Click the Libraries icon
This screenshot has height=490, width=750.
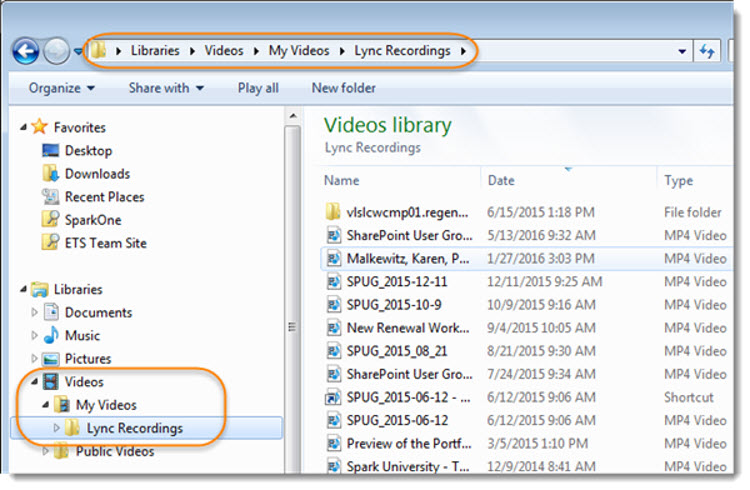click(40, 289)
